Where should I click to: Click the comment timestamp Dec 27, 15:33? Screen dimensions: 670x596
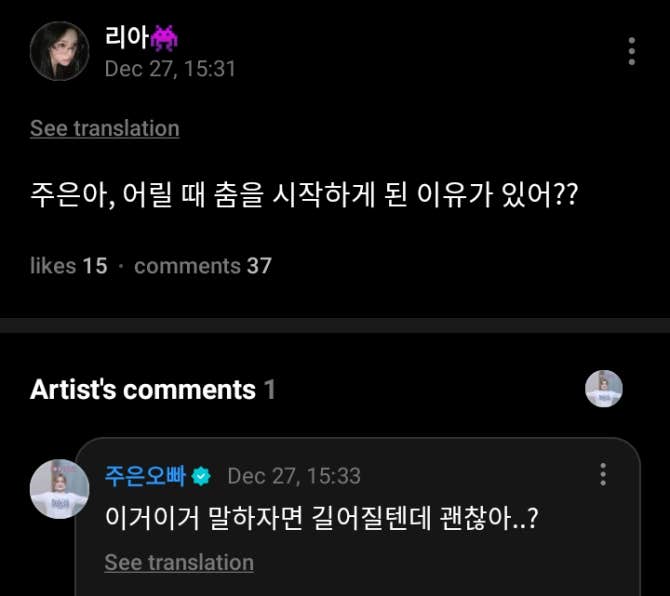(x=294, y=475)
